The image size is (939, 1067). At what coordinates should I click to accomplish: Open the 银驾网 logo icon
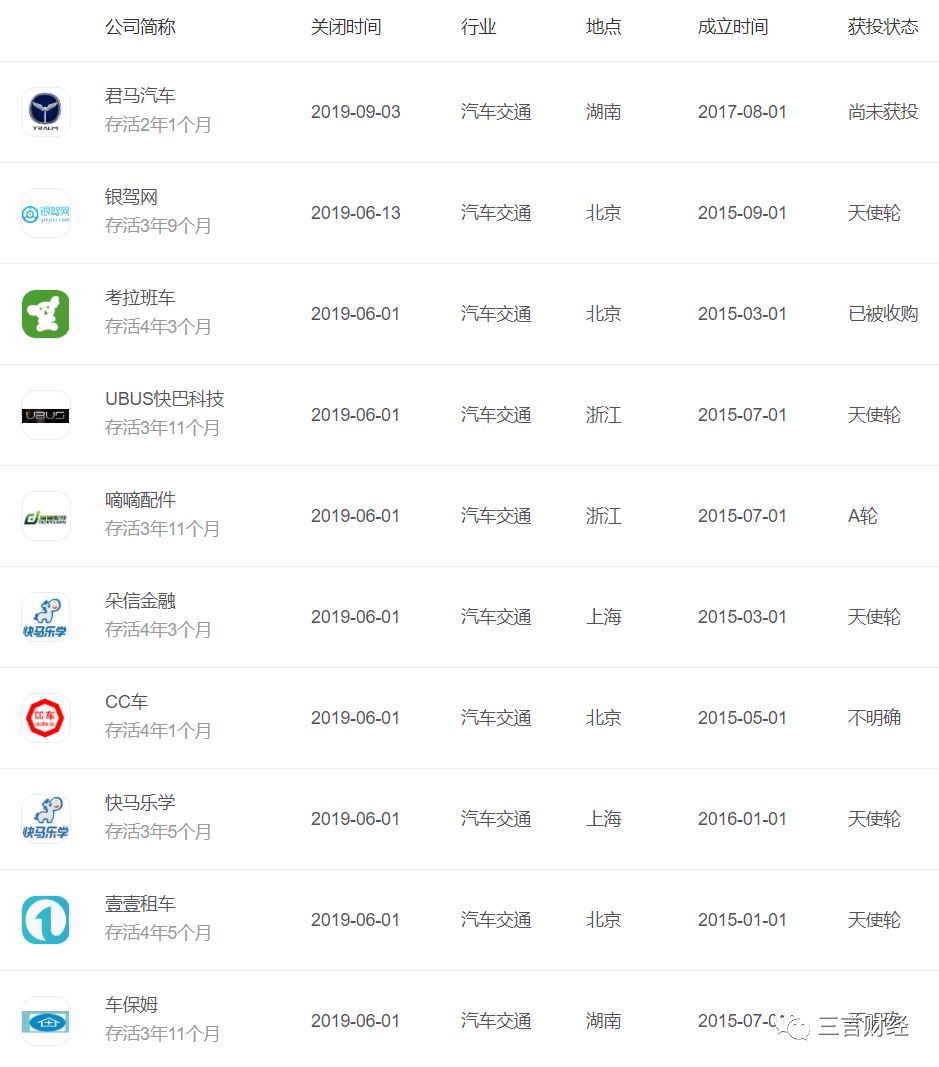point(46,213)
